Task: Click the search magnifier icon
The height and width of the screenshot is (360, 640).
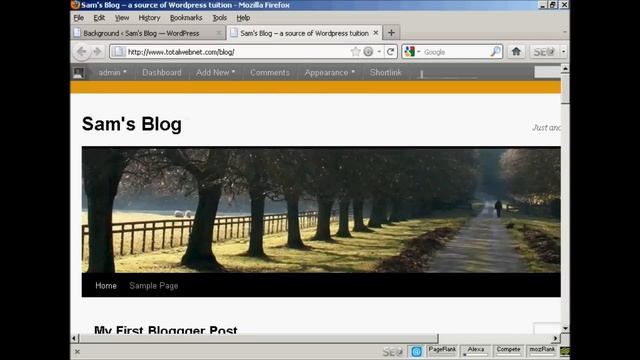Action: (x=496, y=51)
